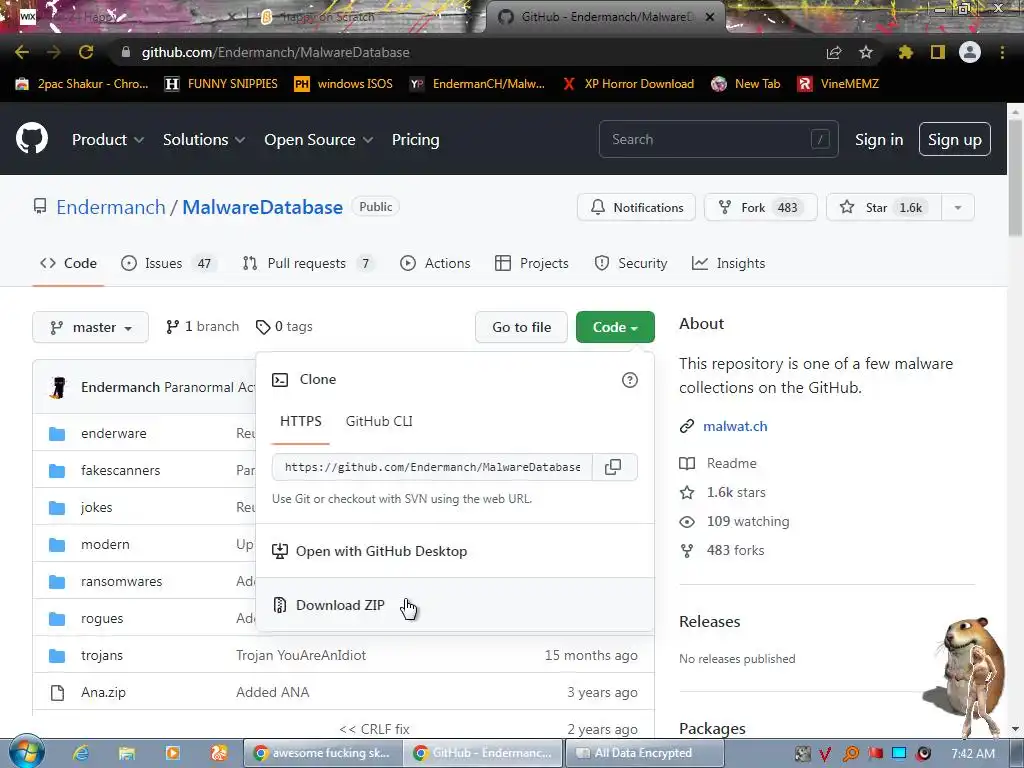Open Windows Explorer from taskbar
Viewport: 1024px width, 768px height.
pyautogui.click(x=126, y=753)
